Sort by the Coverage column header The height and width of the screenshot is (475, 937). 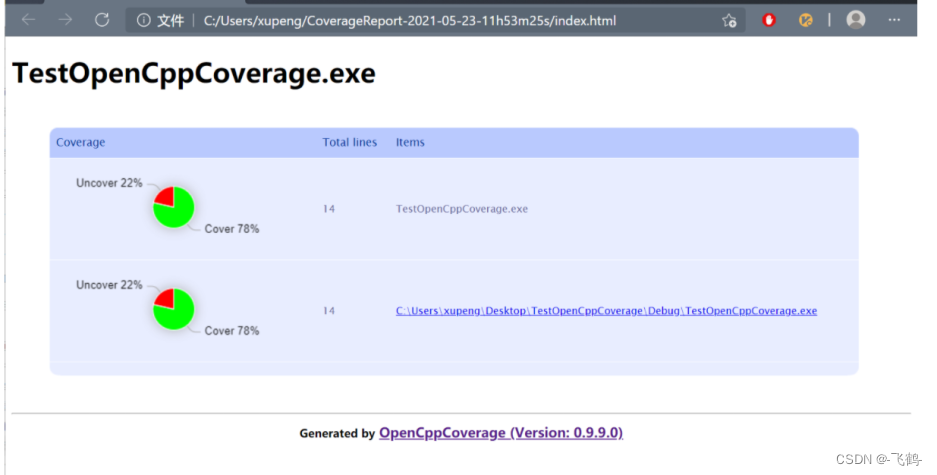81,142
